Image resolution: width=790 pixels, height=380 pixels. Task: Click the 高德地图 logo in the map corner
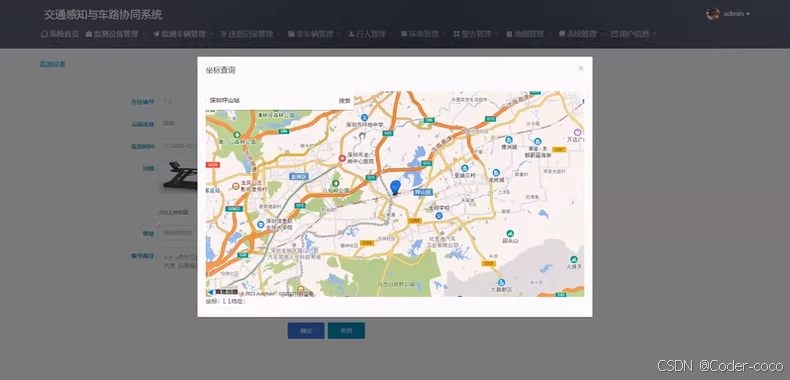point(222,292)
